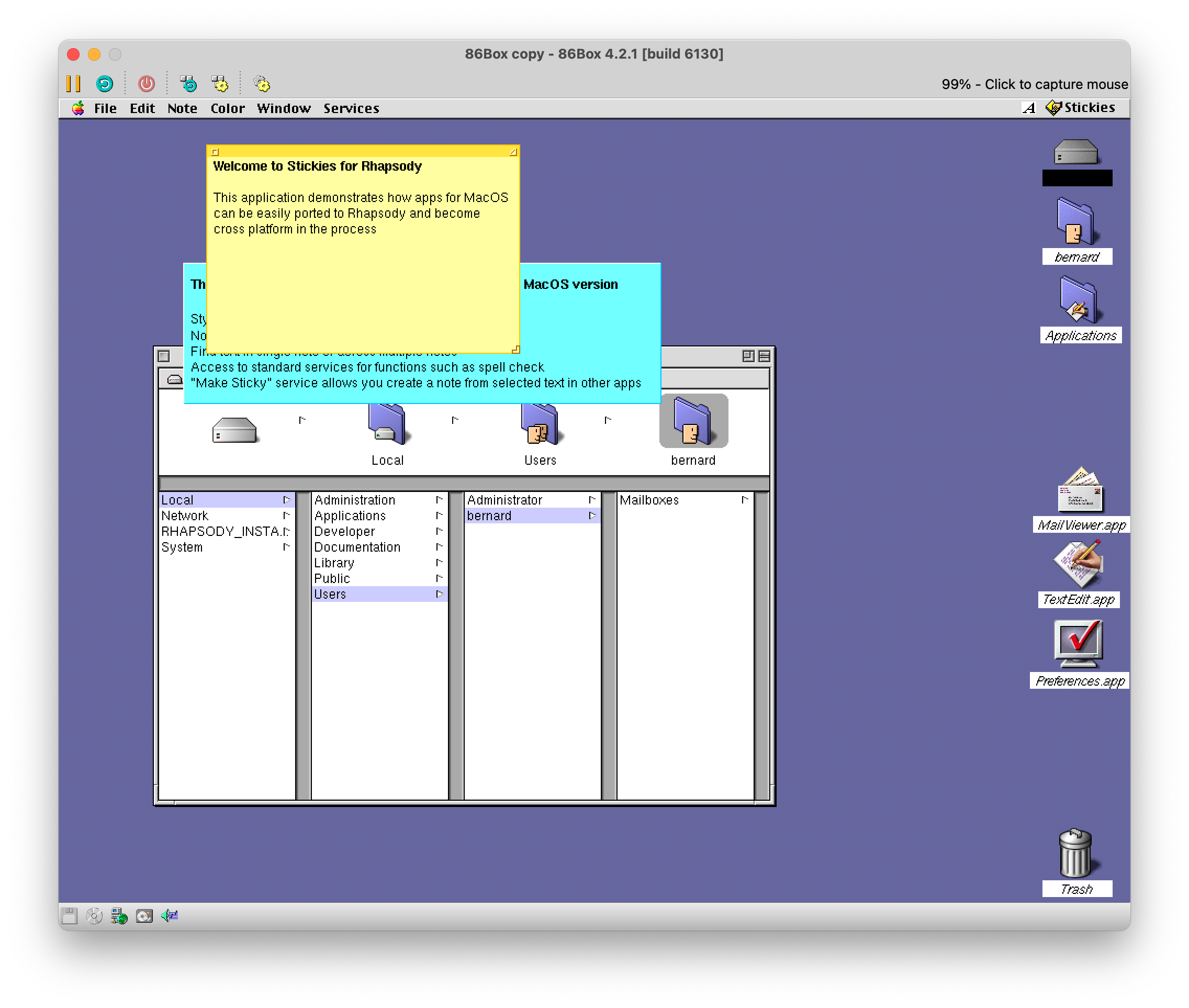Screen dimensions: 1189x1008
Task: Open the Color menu
Action: click(228, 108)
